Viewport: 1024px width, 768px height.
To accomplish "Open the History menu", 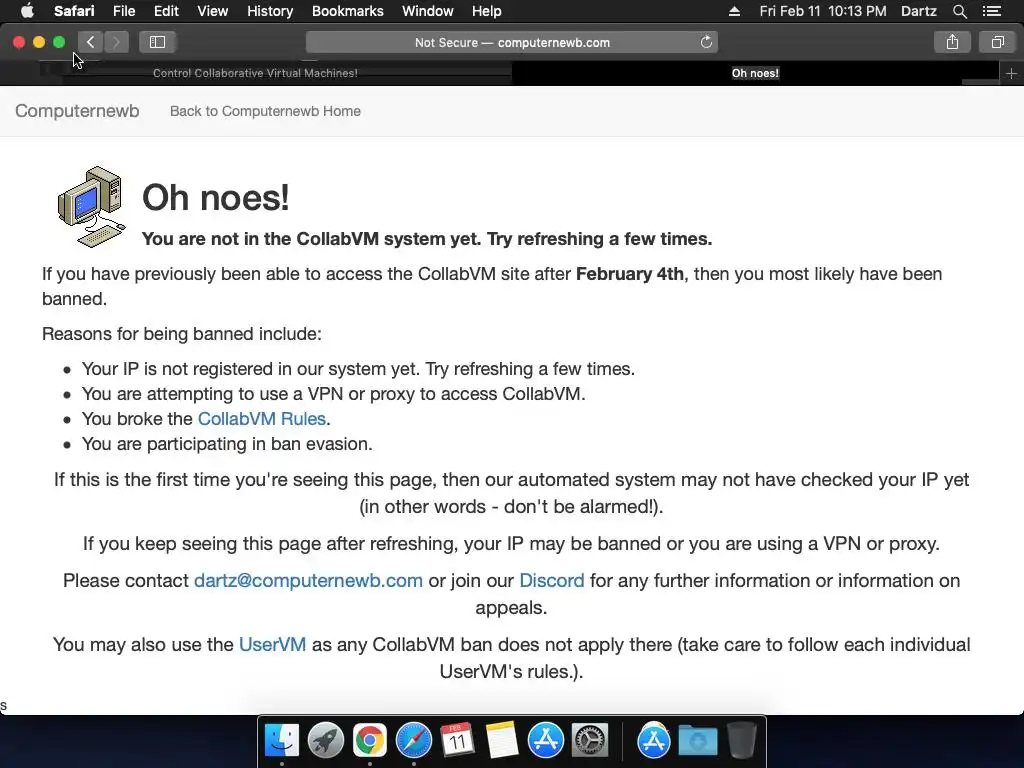I will coord(270,11).
